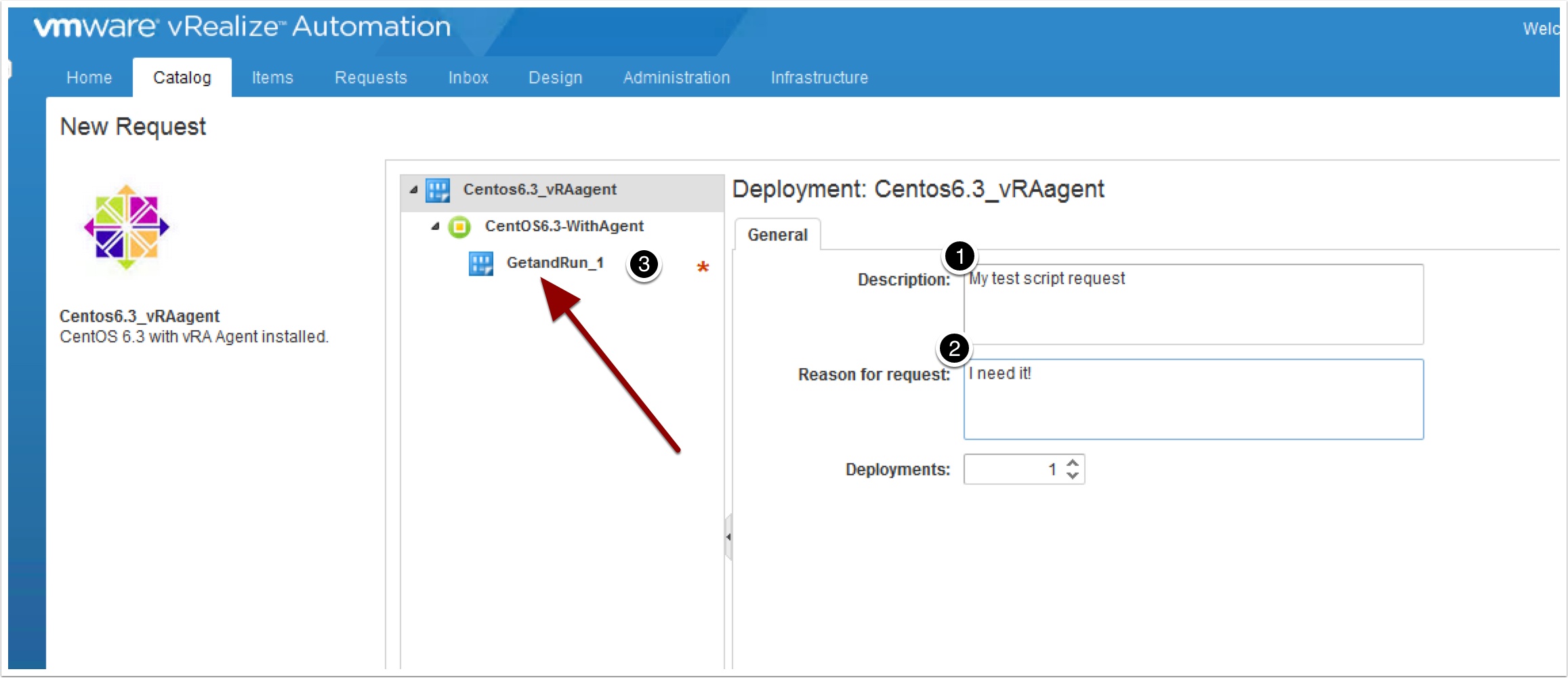This screenshot has width=1568, height=678.
Task: Collapse the tree panel using splitter arrow
Action: 728,537
